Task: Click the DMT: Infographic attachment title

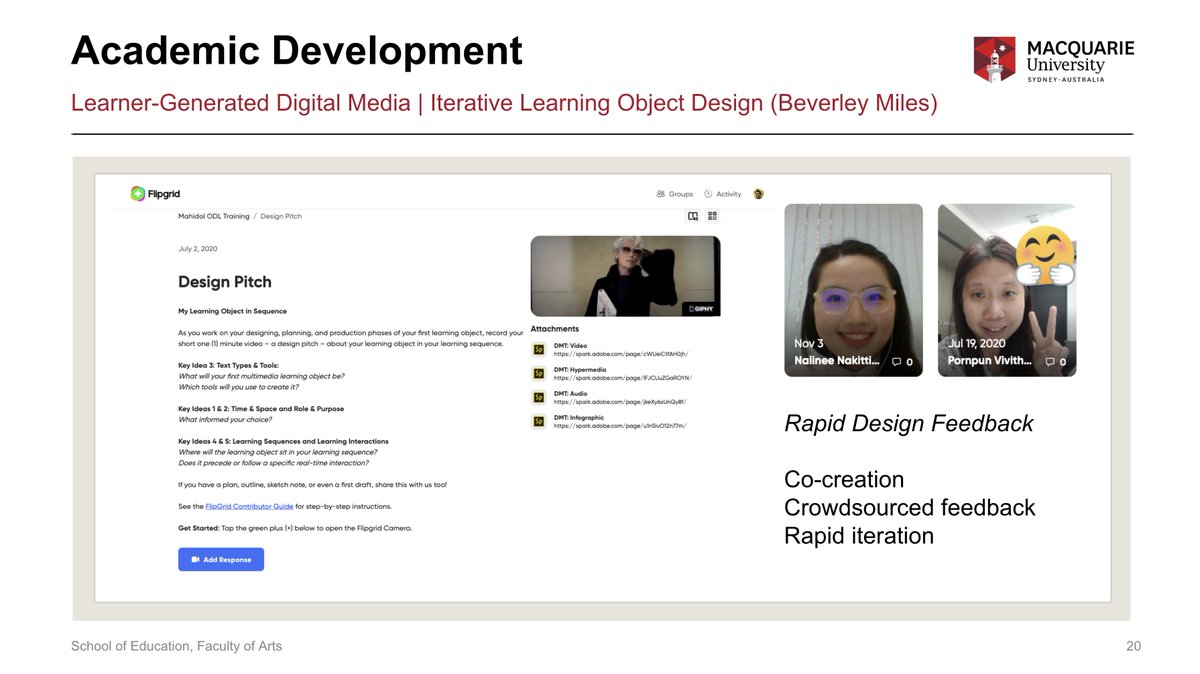Action: point(579,418)
